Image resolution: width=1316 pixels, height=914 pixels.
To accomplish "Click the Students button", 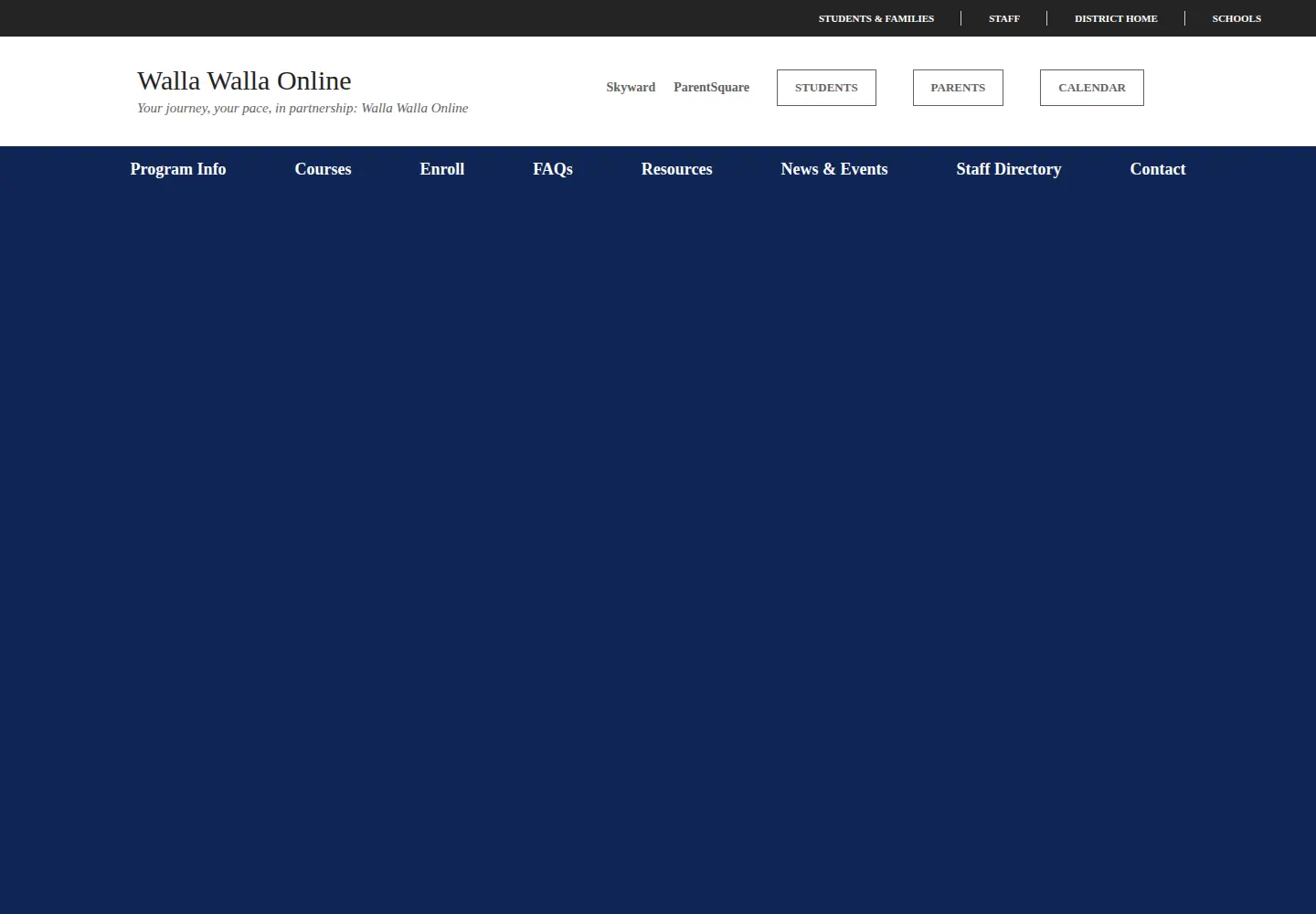I will tap(826, 88).
